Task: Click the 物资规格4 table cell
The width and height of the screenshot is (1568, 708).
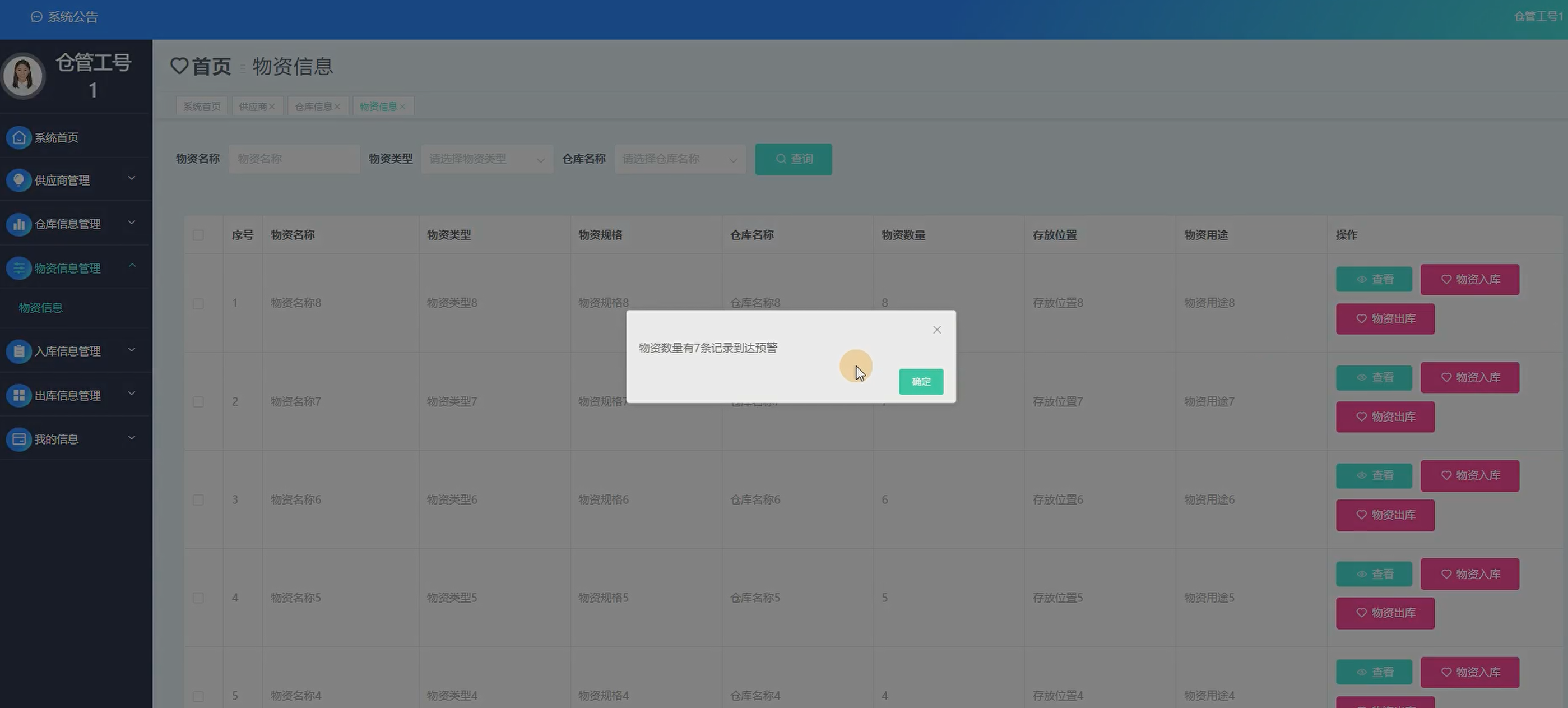Action: [603, 696]
